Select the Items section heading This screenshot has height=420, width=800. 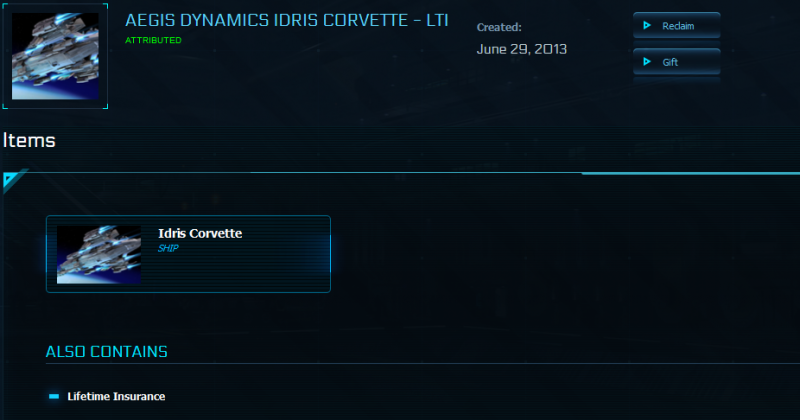tap(28, 140)
